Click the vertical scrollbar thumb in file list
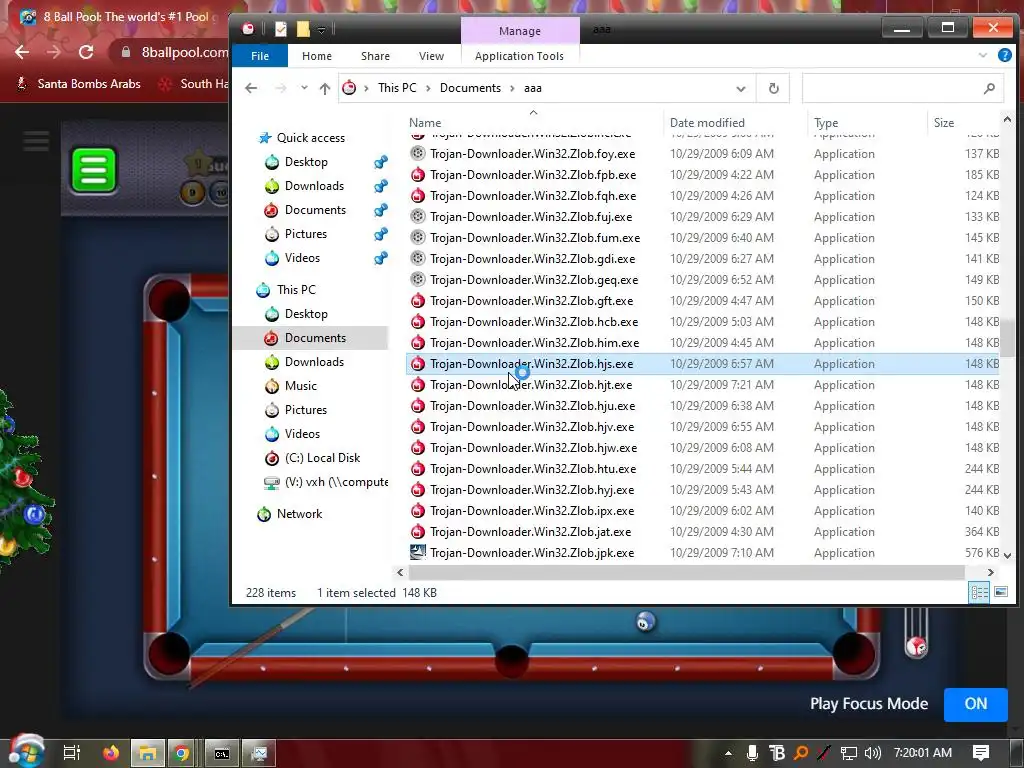Image resolution: width=1024 pixels, height=768 pixels. click(x=1007, y=338)
